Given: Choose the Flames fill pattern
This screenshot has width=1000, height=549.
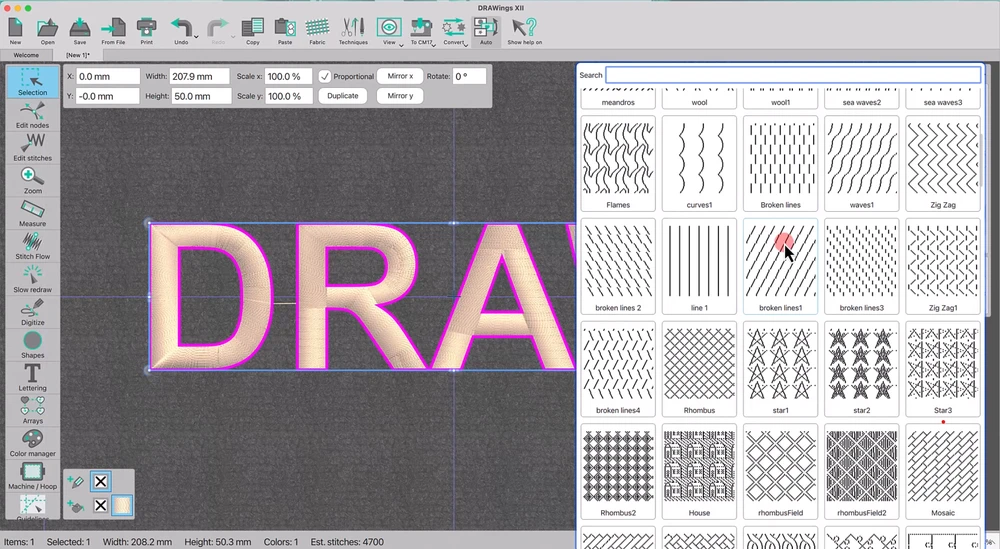Looking at the screenshot, I should click(x=618, y=163).
